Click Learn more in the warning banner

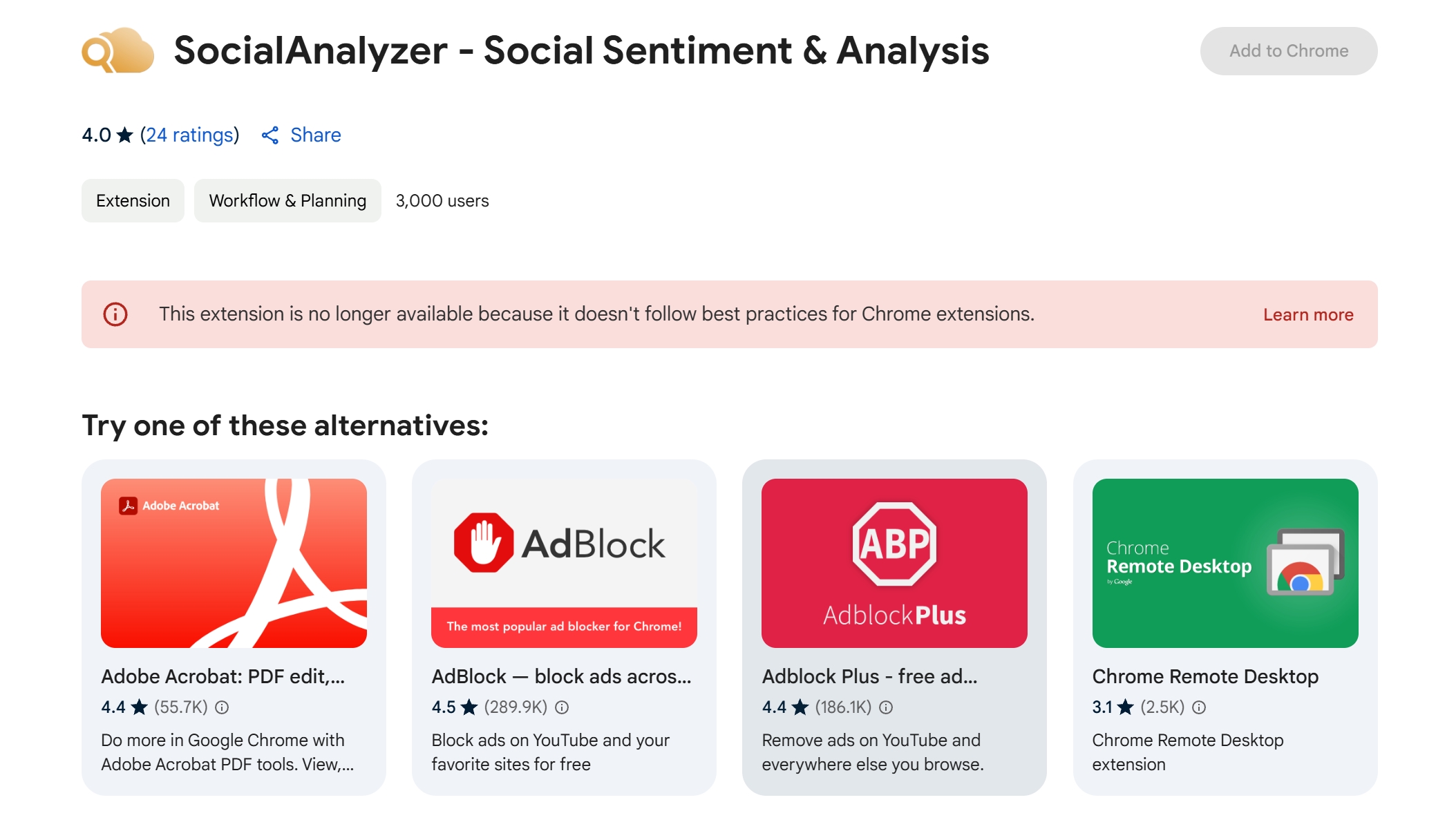coord(1308,314)
